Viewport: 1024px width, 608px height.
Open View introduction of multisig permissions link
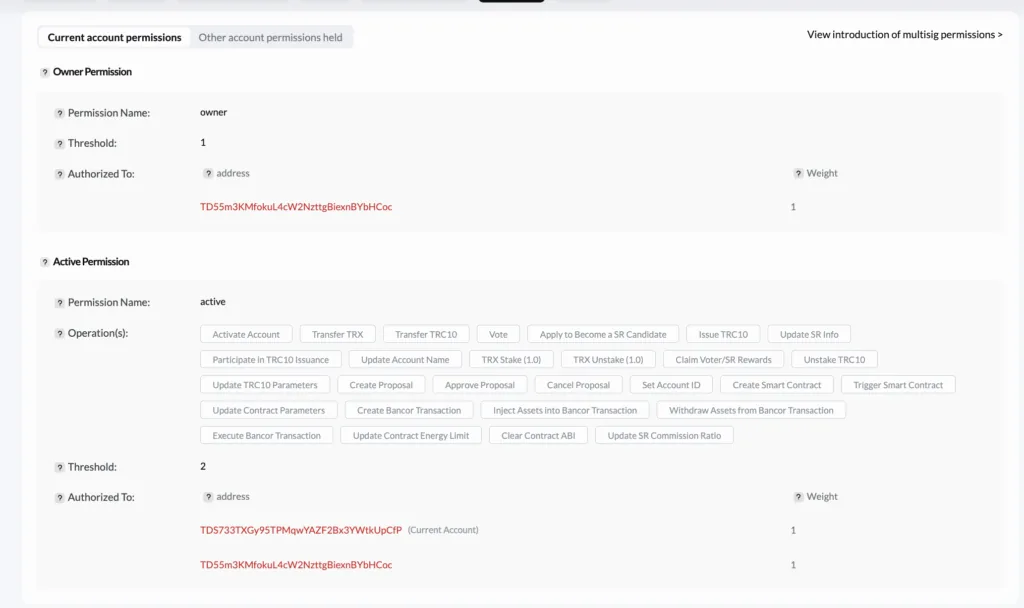point(904,35)
